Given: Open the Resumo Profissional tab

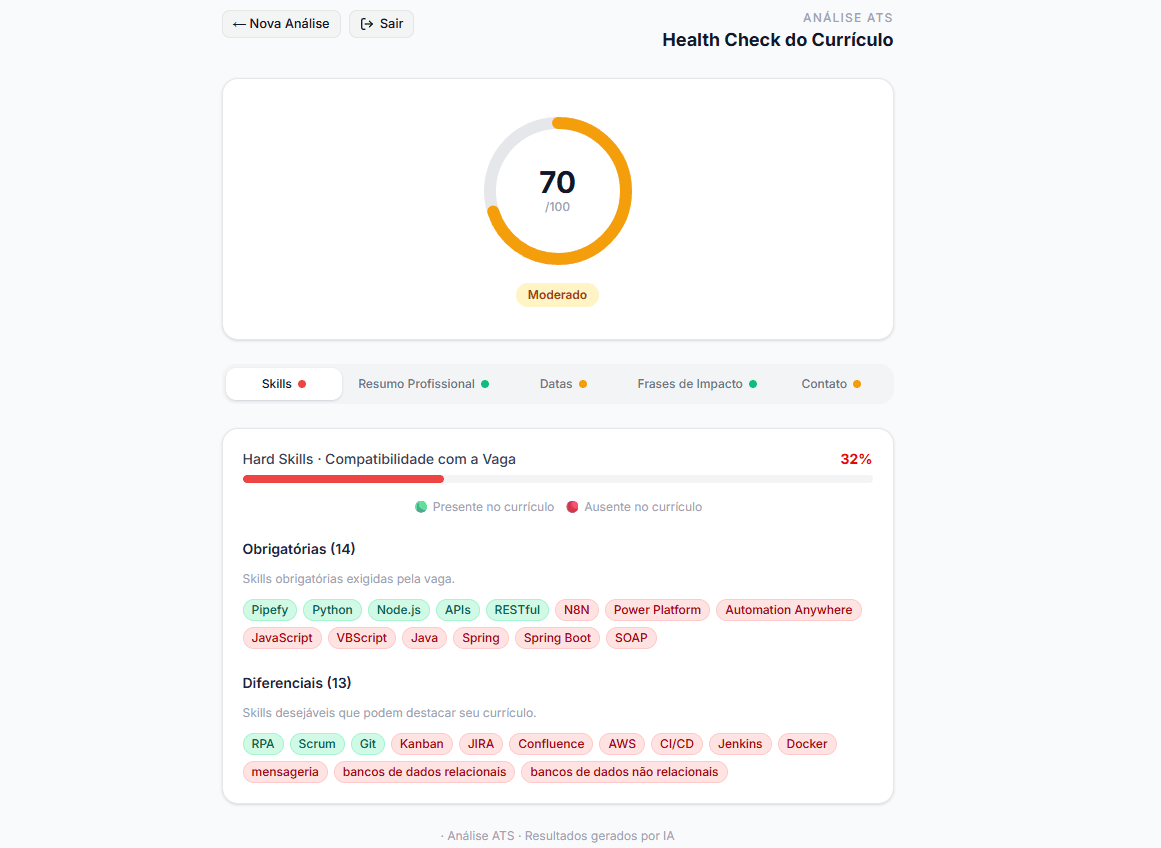Looking at the screenshot, I should (x=423, y=384).
